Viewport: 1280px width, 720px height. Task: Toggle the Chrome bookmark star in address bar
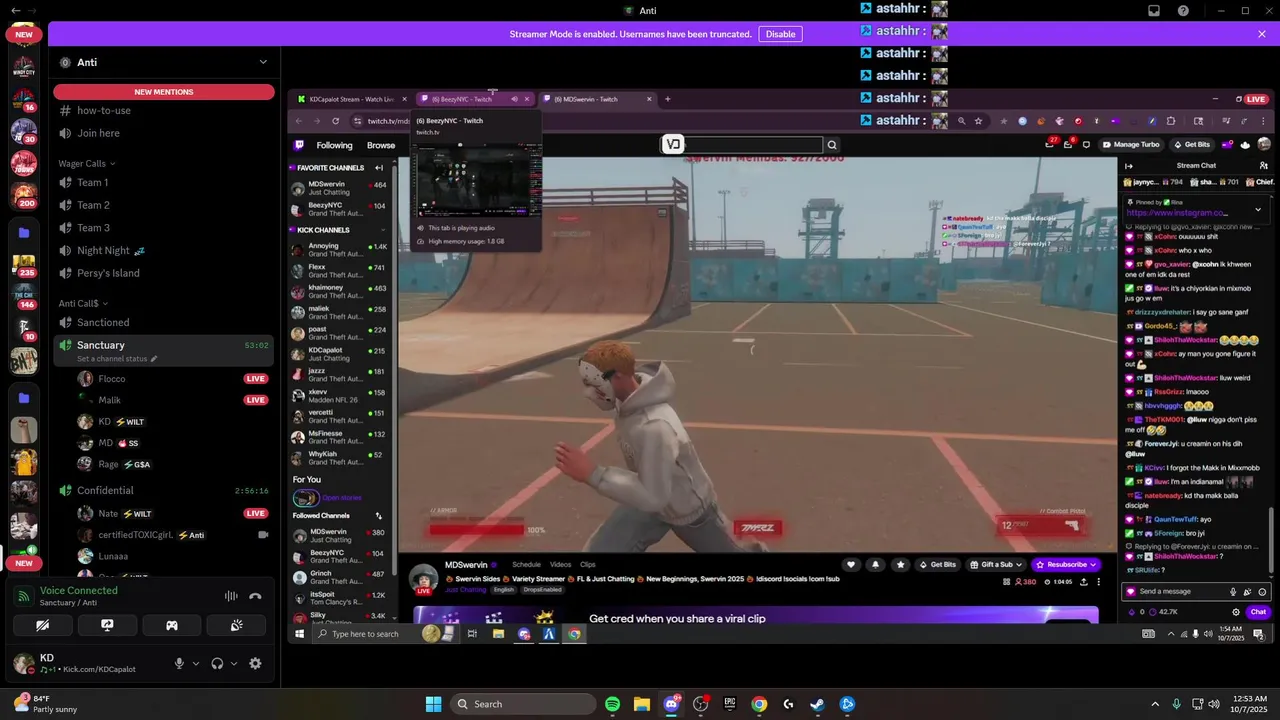[978, 121]
